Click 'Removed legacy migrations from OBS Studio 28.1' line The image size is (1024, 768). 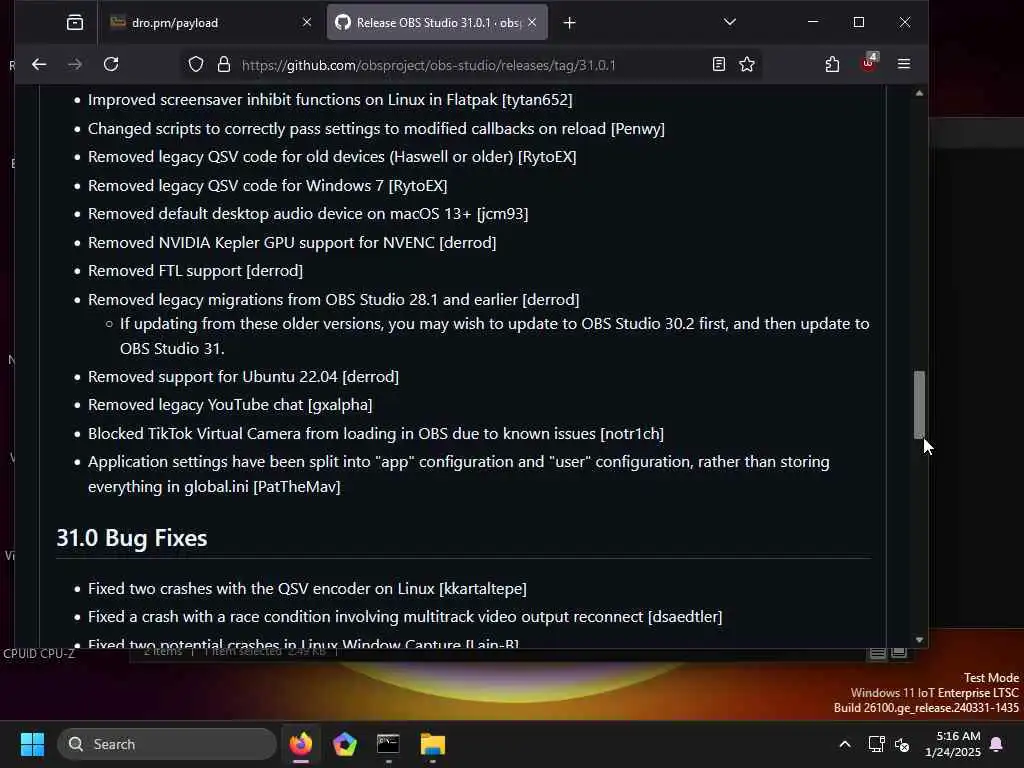[333, 300]
